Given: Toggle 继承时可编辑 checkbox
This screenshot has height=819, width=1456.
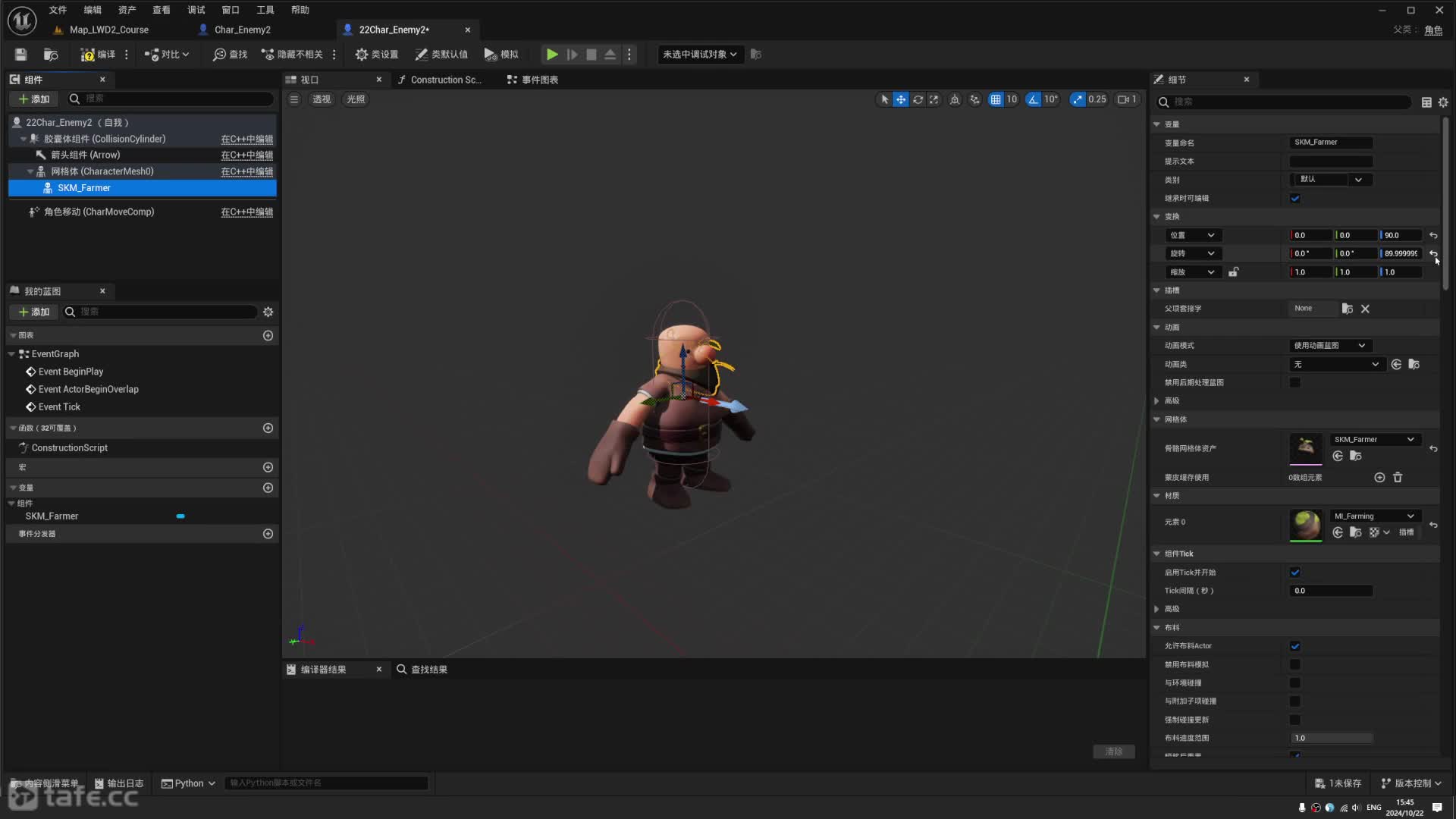Looking at the screenshot, I should click(x=1295, y=198).
